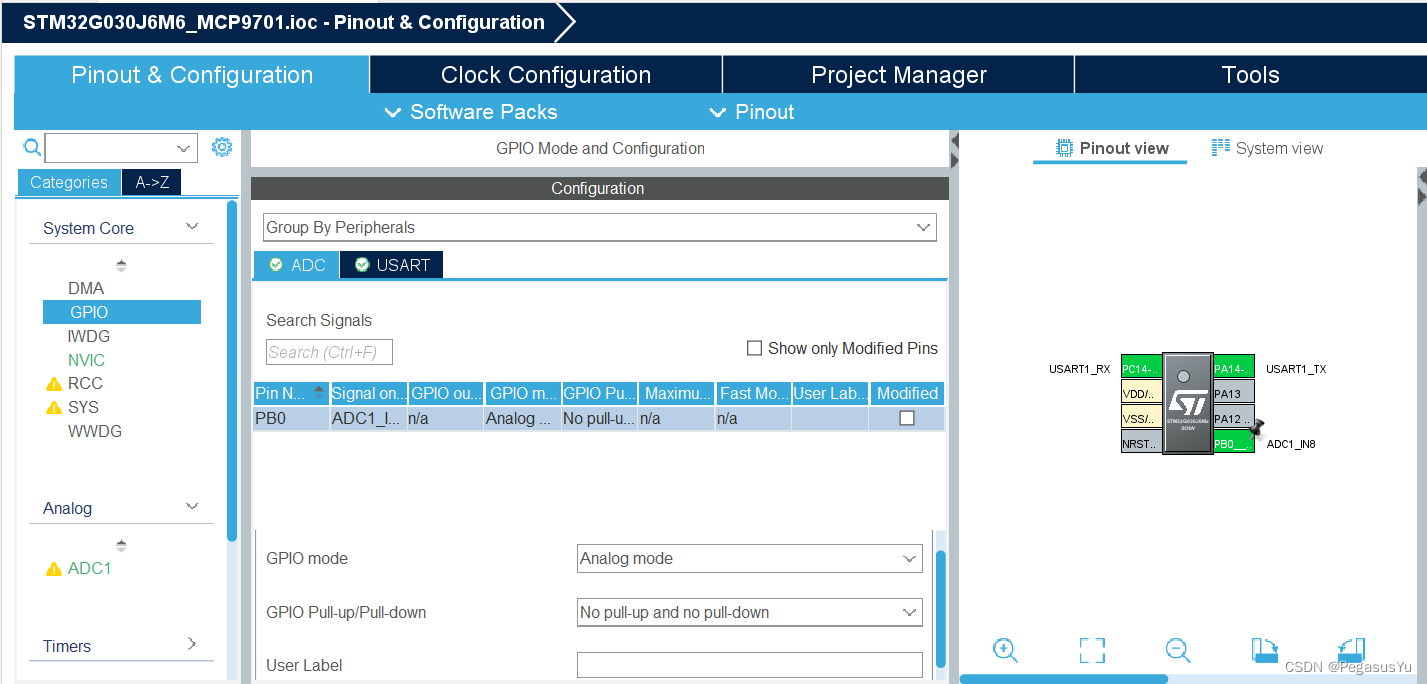
Task: Open the Software Packs menu
Action: pyautogui.click(x=471, y=112)
